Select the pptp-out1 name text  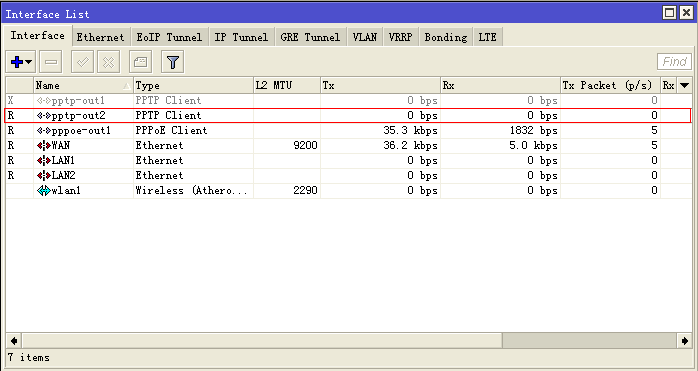78,101
